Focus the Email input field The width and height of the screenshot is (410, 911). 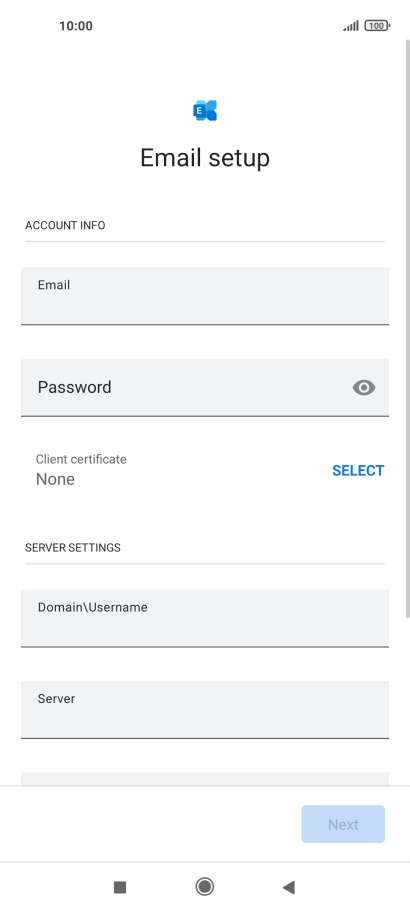205,296
